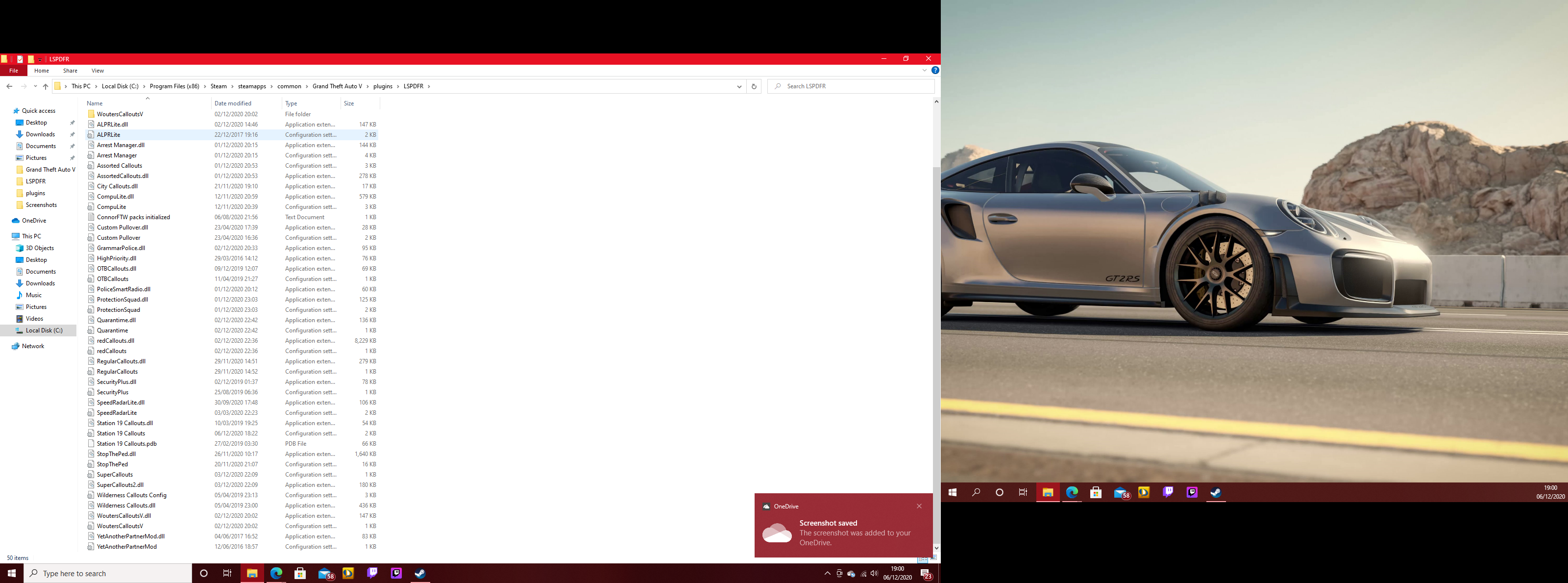Open the File menu tab
The width and height of the screenshot is (1568, 583).
point(13,71)
